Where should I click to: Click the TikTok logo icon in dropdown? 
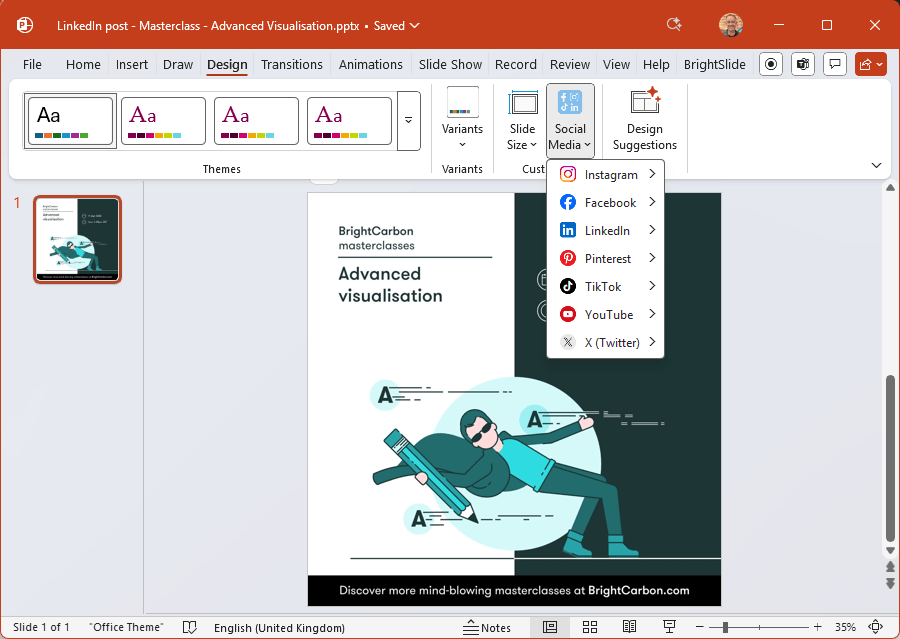click(x=568, y=286)
